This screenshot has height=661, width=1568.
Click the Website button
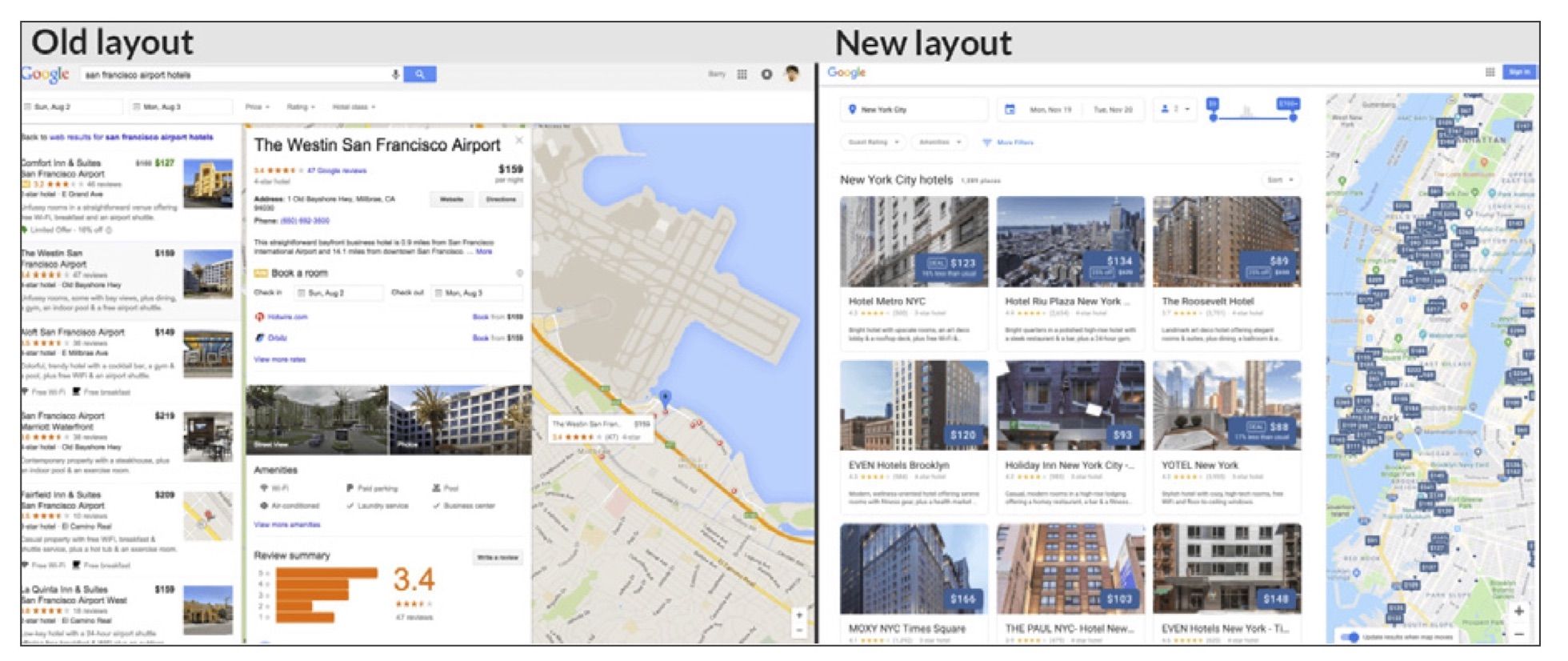(451, 199)
